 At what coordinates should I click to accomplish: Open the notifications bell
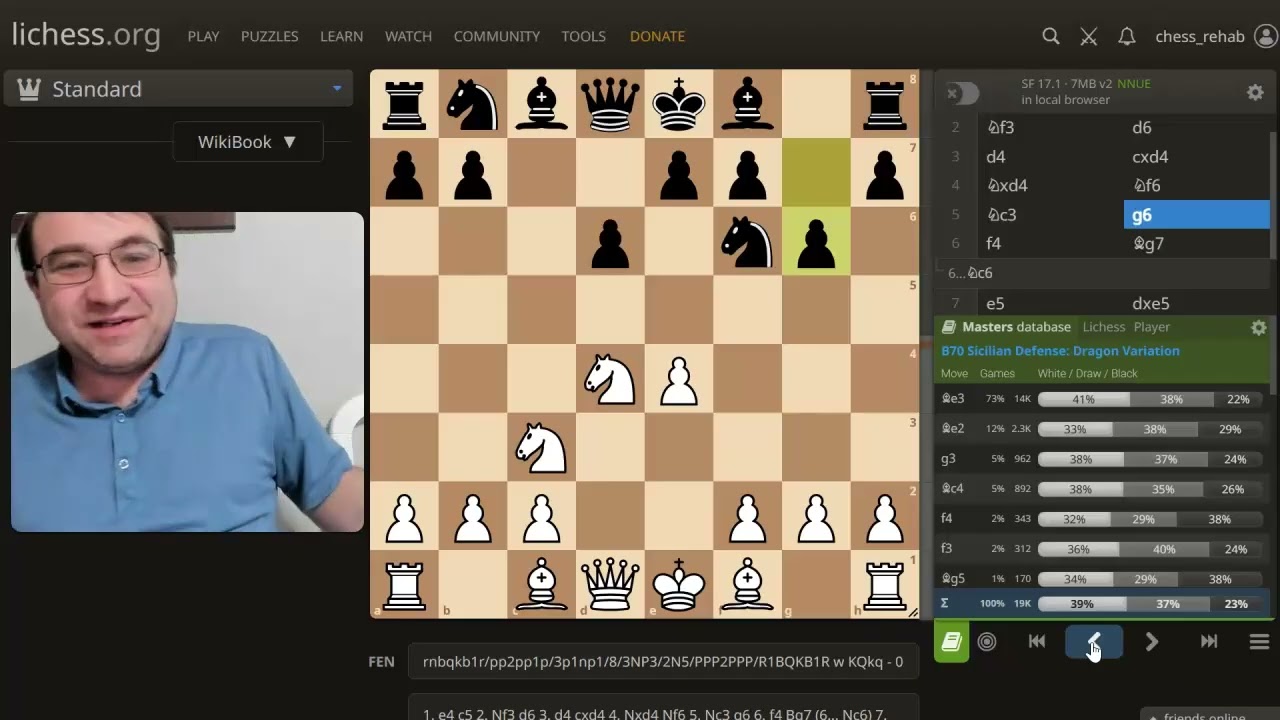pyautogui.click(x=1127, y=36)
